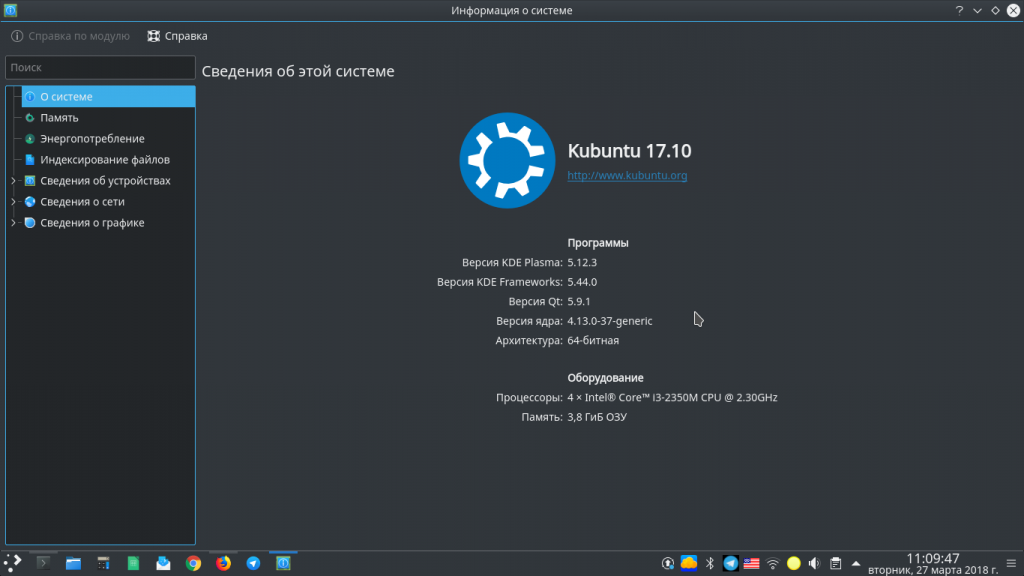Open the clipboard tray icon
Screen dimensions: 1024x576
[x=835, y=564]
